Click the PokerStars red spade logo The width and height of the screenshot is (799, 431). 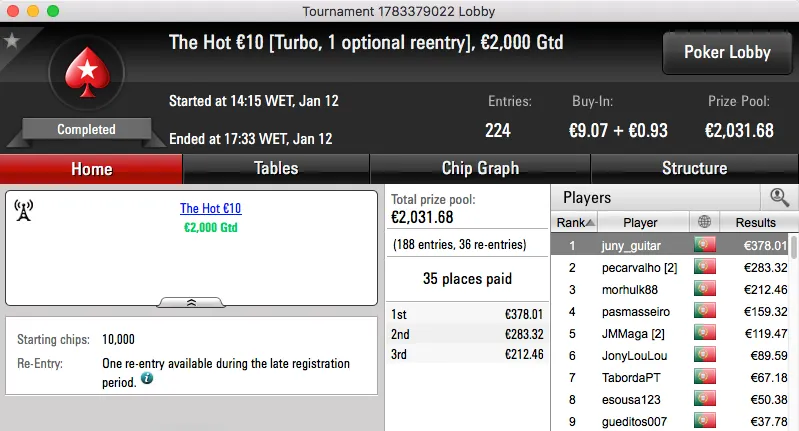86,75
